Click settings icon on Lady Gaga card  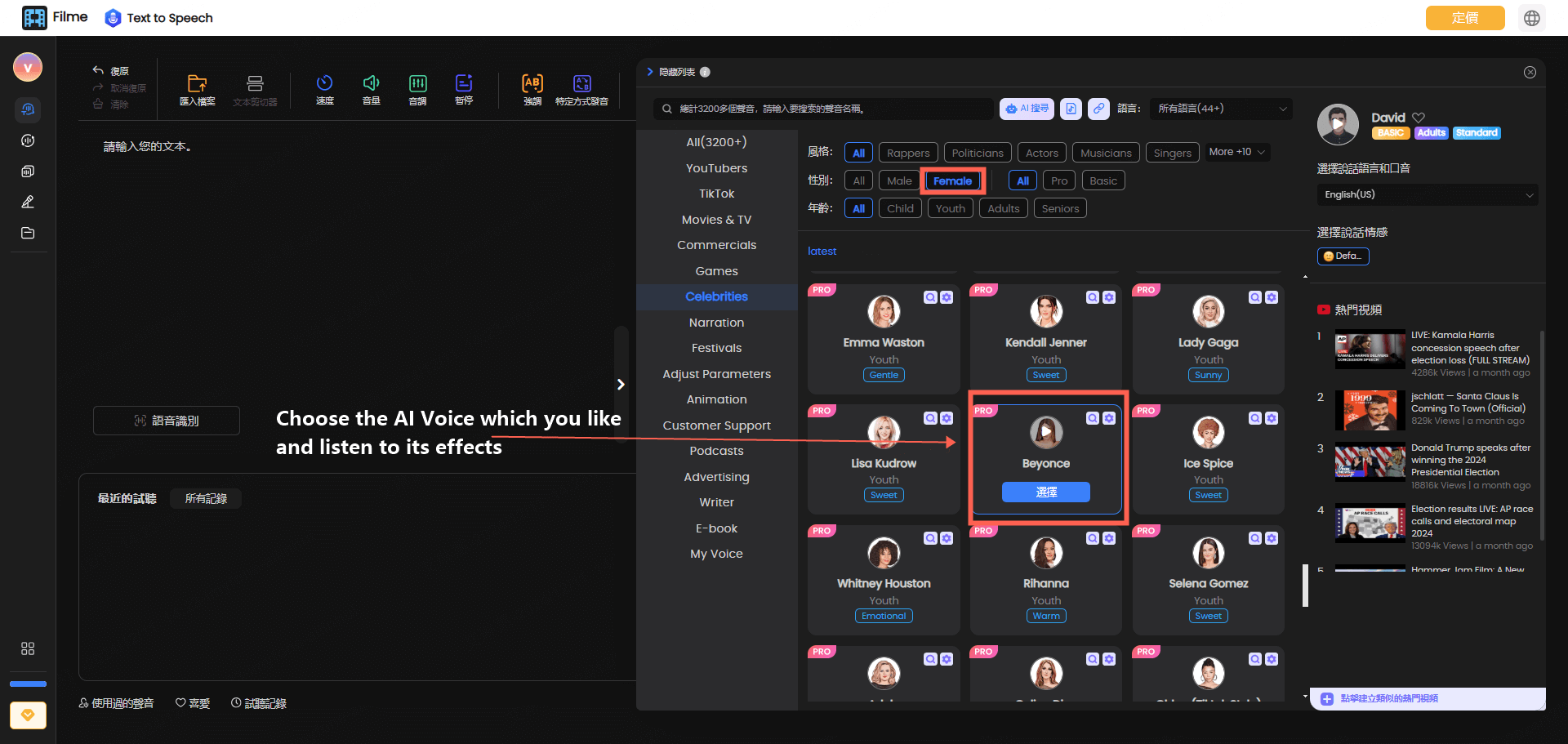click(x=1272, y=297)
